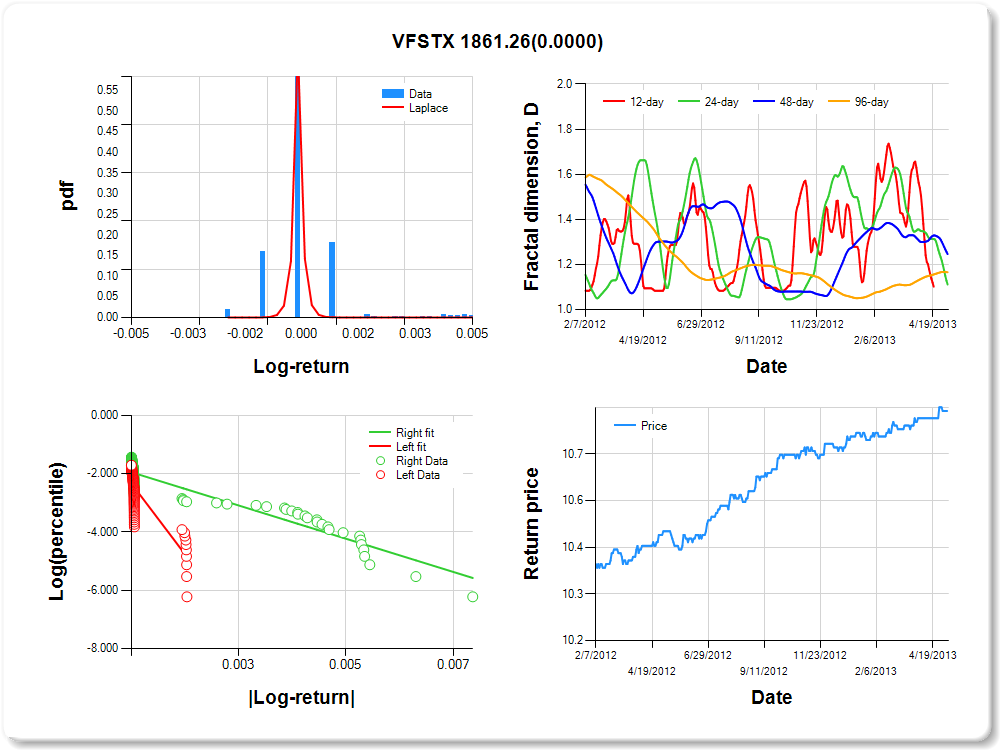Click the Date title under fractal dimension chart
Image resolution: width=1000 pixels, height=750 pixels.
(x=767, y=366)
